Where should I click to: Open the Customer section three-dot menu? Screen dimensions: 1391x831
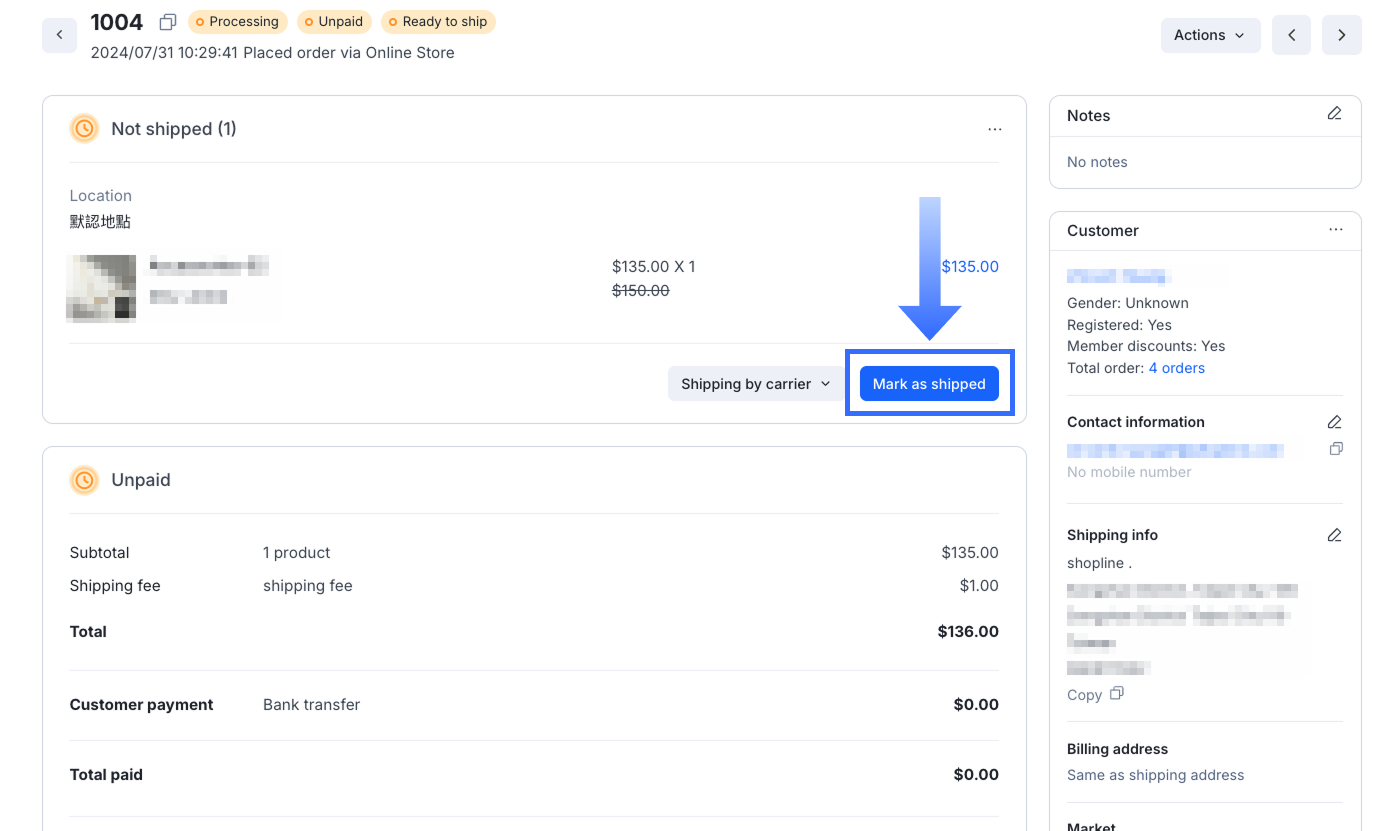[x=1335, y=230]
